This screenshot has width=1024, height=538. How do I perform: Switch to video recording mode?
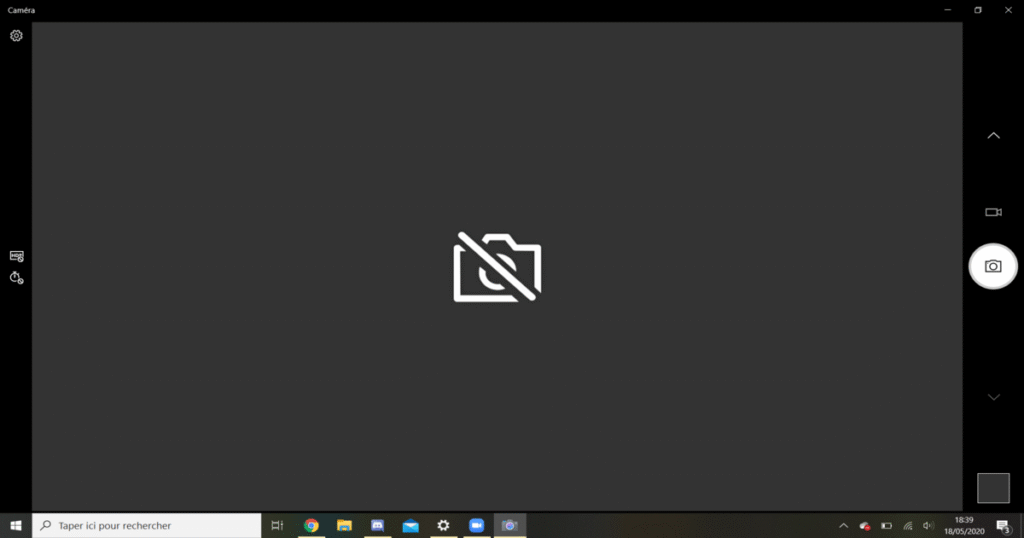[993, 212]
